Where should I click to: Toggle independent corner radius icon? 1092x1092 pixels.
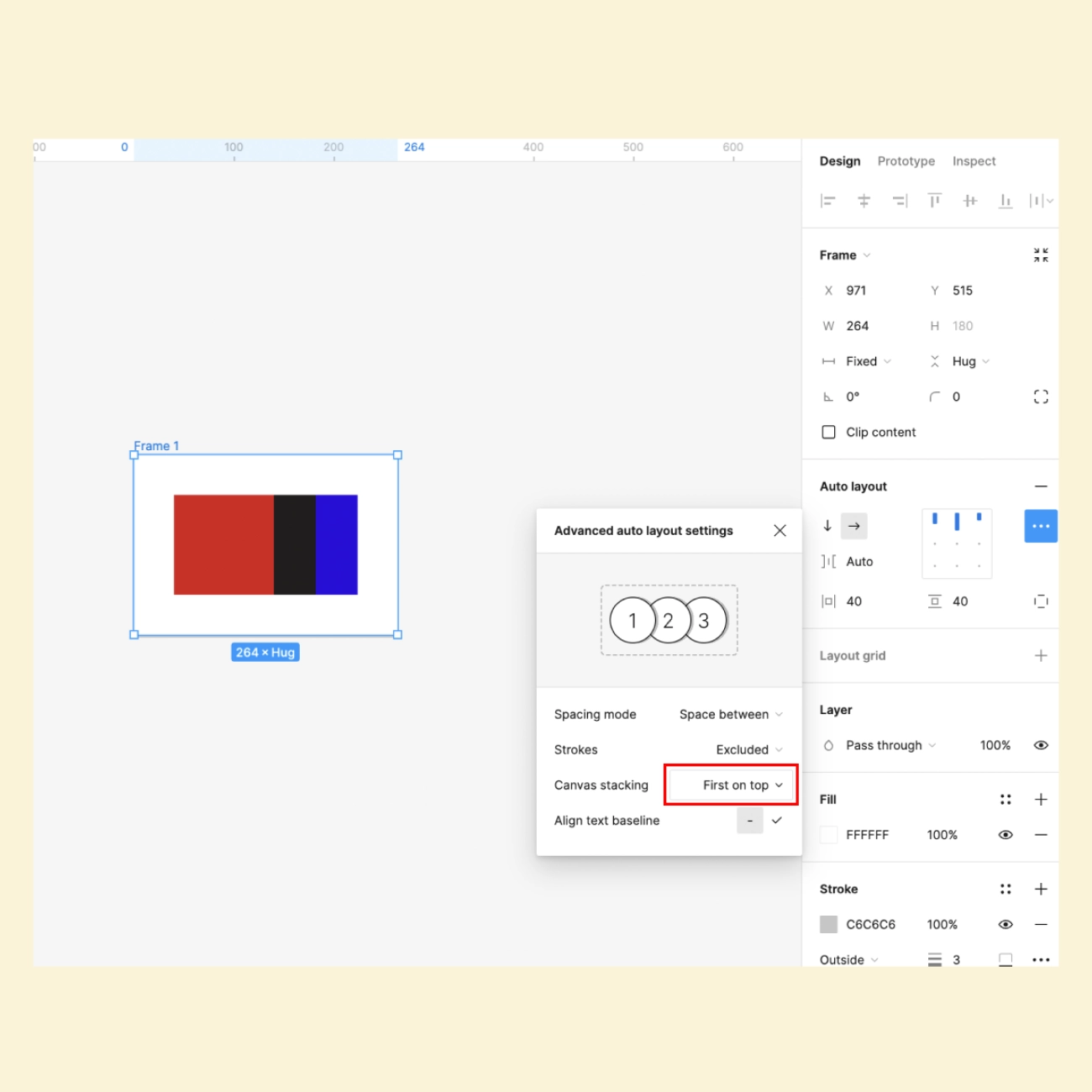point(1041,396)
